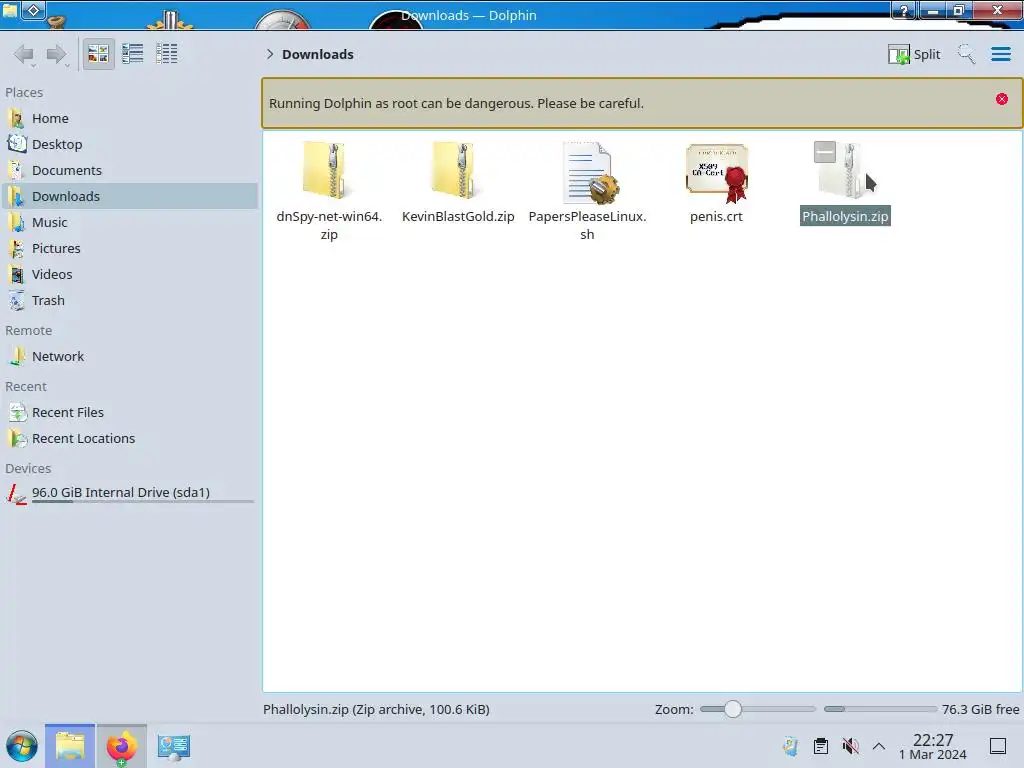Open Recent Locations
The width and height of the screenshot is (1024, 768).
coord(129,439)
